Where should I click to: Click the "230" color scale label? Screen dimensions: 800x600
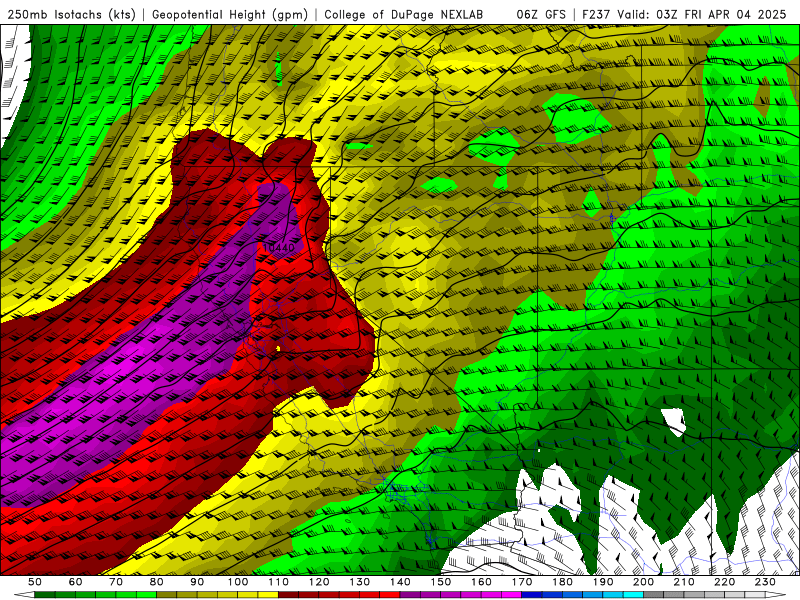(766, 582)
